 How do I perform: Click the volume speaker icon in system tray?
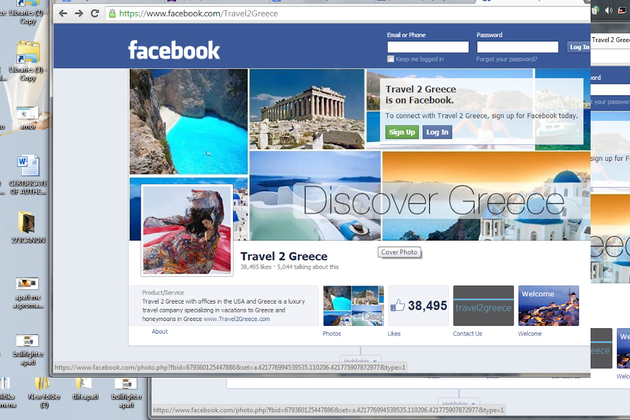[x=609, y=10]
